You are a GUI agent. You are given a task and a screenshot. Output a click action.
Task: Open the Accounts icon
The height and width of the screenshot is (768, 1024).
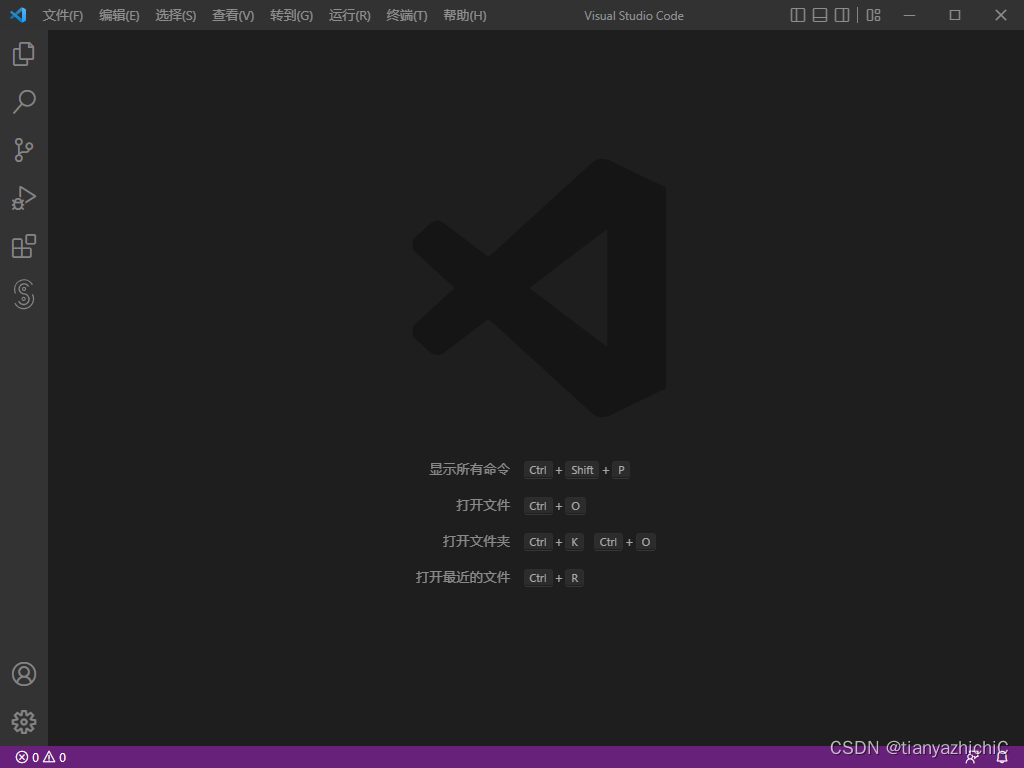point(24,674)
